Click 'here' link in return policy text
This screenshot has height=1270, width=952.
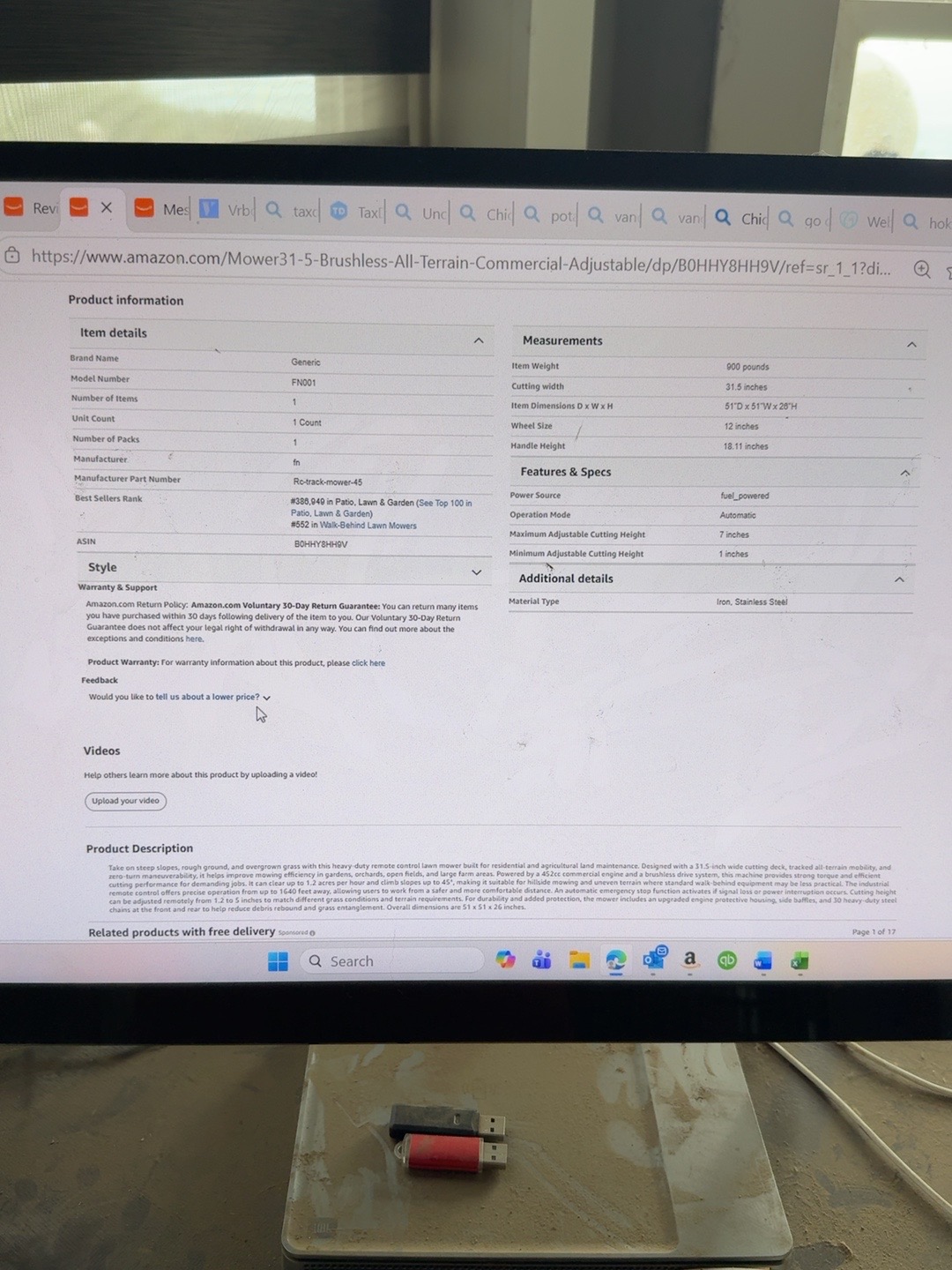(194, 639)
